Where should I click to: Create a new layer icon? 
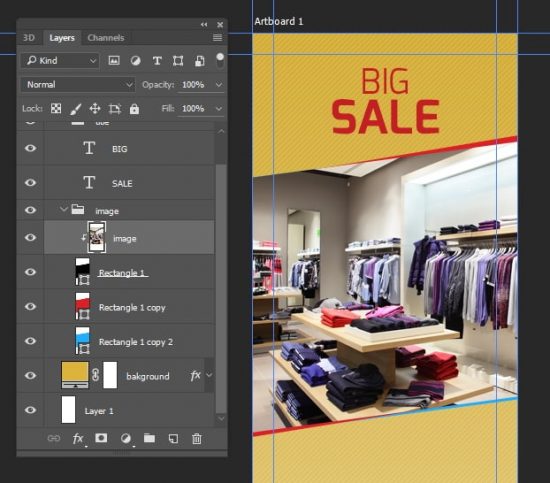pyautogui.click(x=173, y=438)
